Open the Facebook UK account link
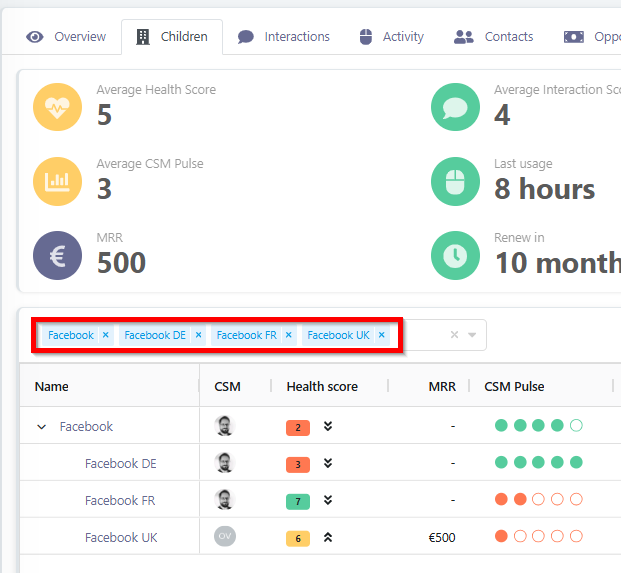 (120, 537)
